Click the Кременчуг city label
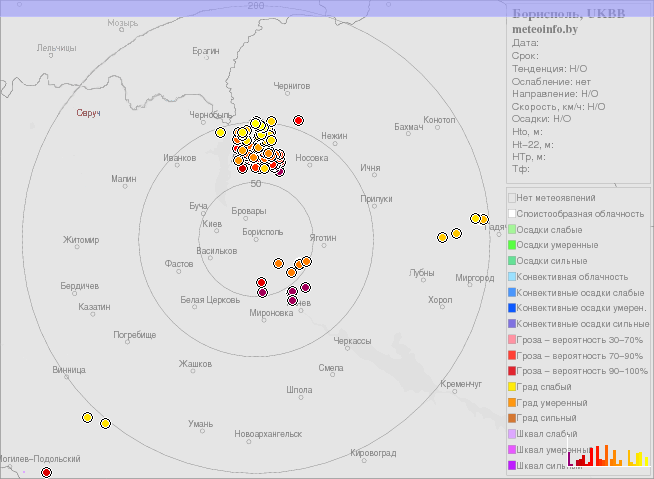654x479 pixels. (x=461, y=384)
